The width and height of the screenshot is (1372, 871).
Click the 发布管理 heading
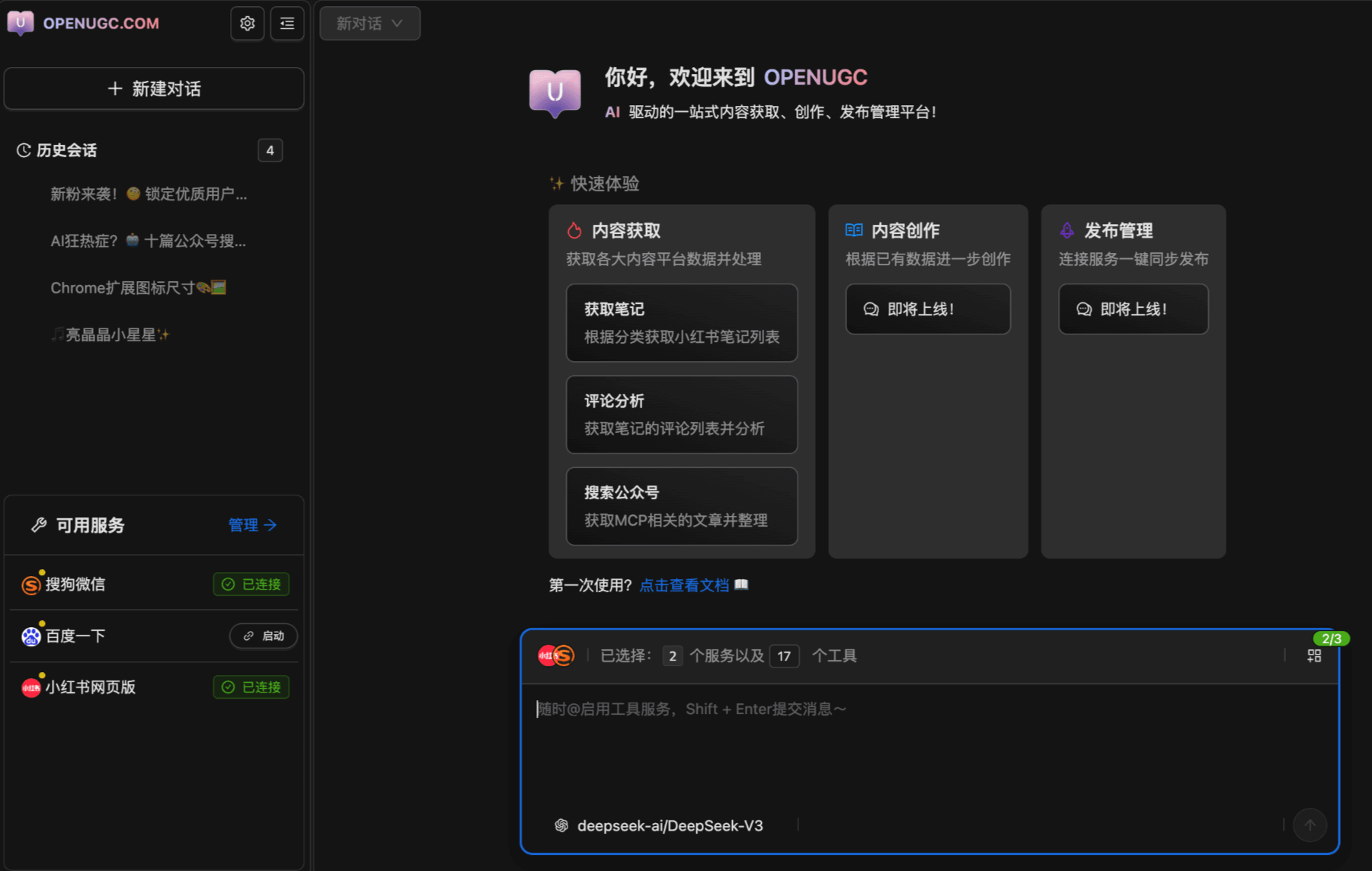1118,230
